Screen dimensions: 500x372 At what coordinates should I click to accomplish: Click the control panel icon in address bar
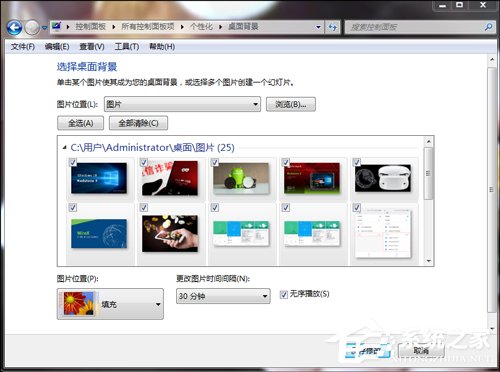(57, 26)
